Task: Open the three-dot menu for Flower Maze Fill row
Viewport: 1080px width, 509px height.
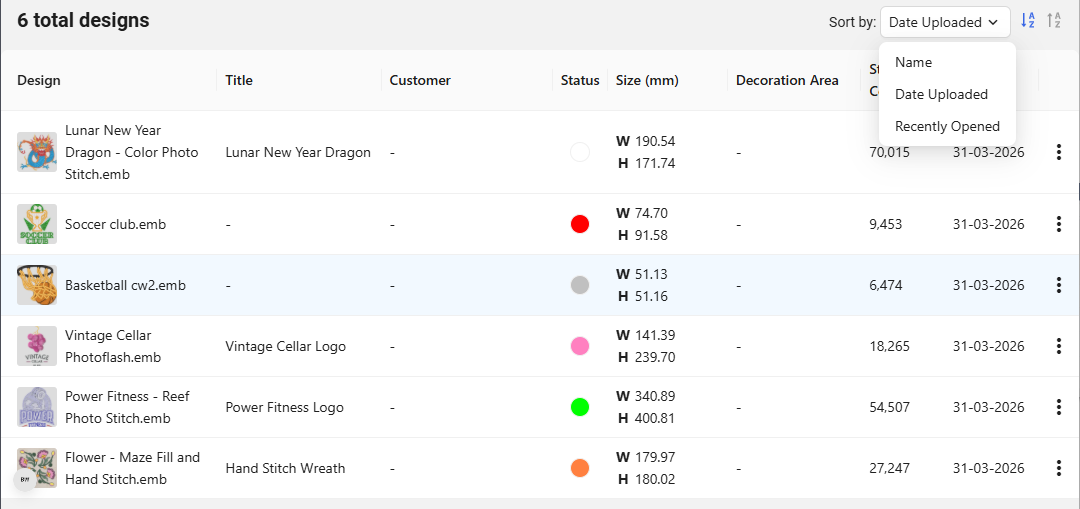Action: 1058,468
